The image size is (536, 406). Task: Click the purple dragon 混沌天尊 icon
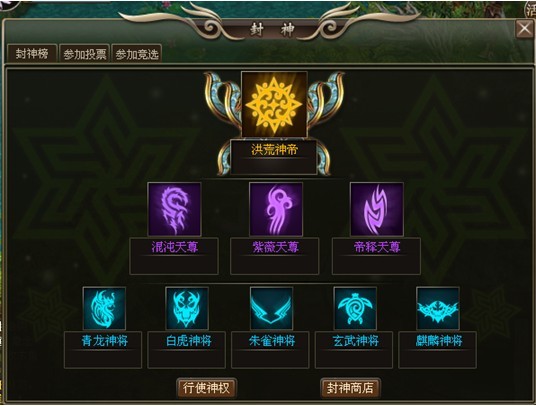coord(174,209)
